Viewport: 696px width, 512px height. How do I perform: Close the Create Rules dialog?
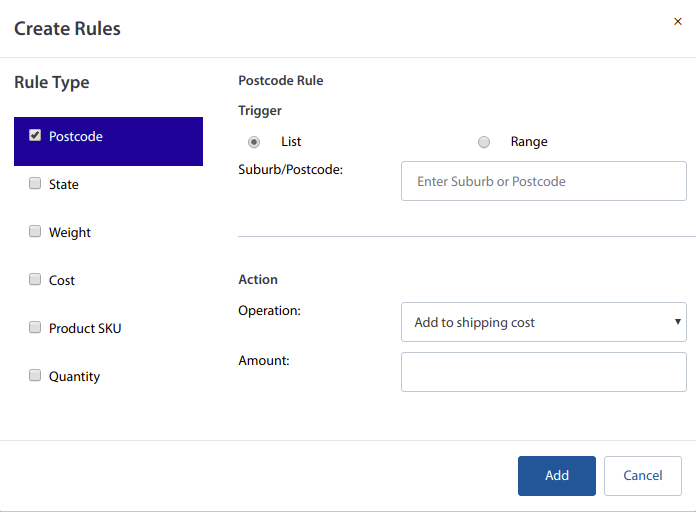point(677,21)
